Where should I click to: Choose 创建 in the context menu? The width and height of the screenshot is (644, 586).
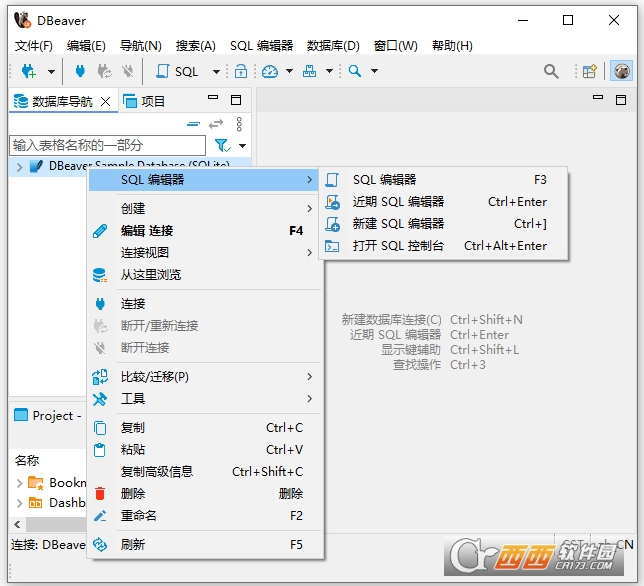(x=205, y=209)
